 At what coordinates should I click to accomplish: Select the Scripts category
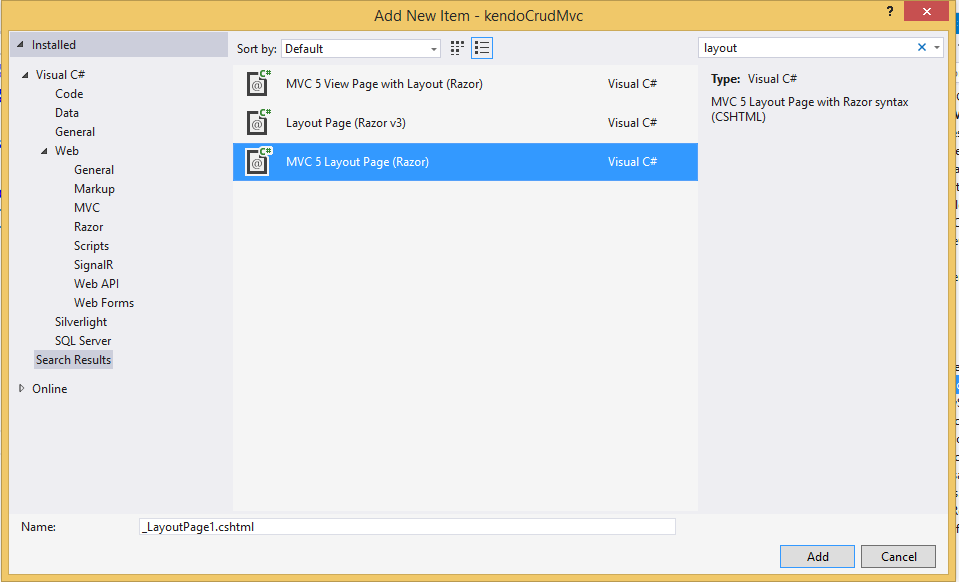click(91, 245)
